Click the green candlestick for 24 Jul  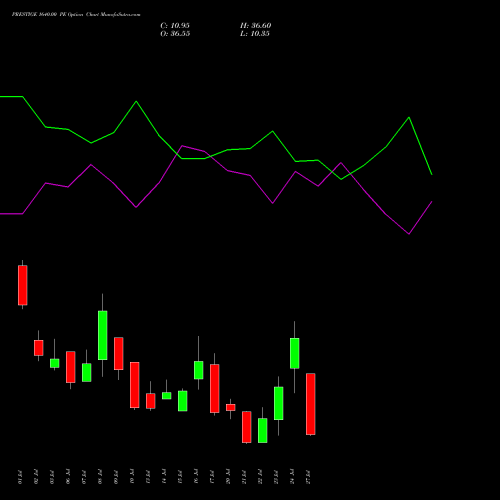coord(295,353)
